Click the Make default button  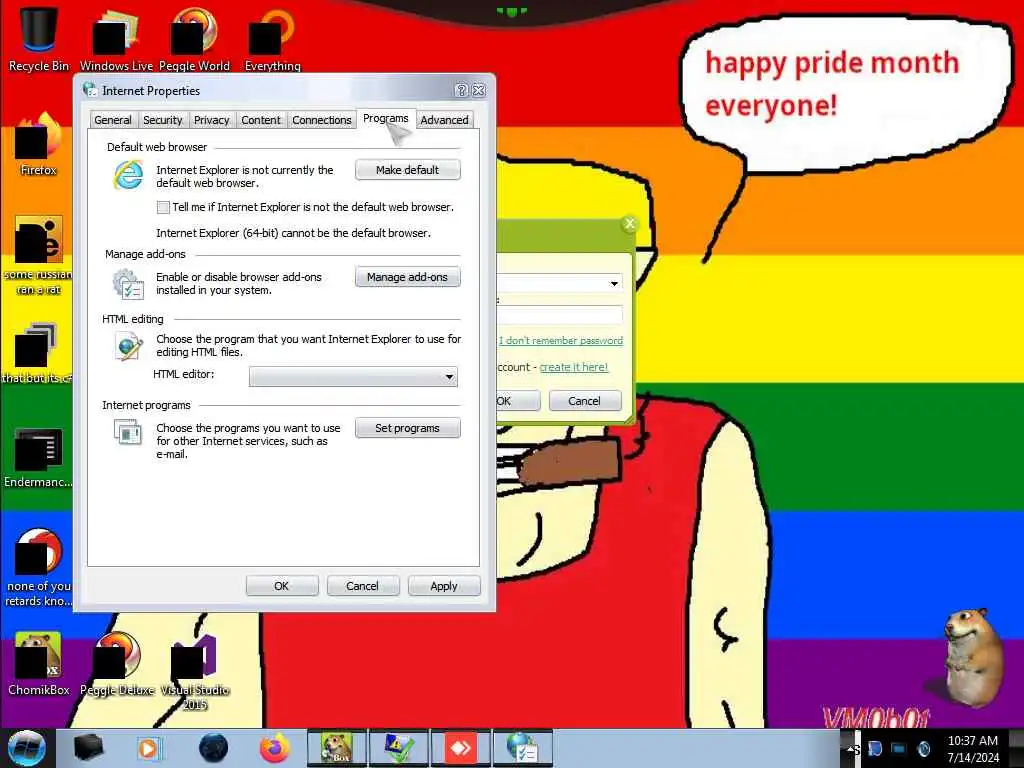click(x=408, y=170)
